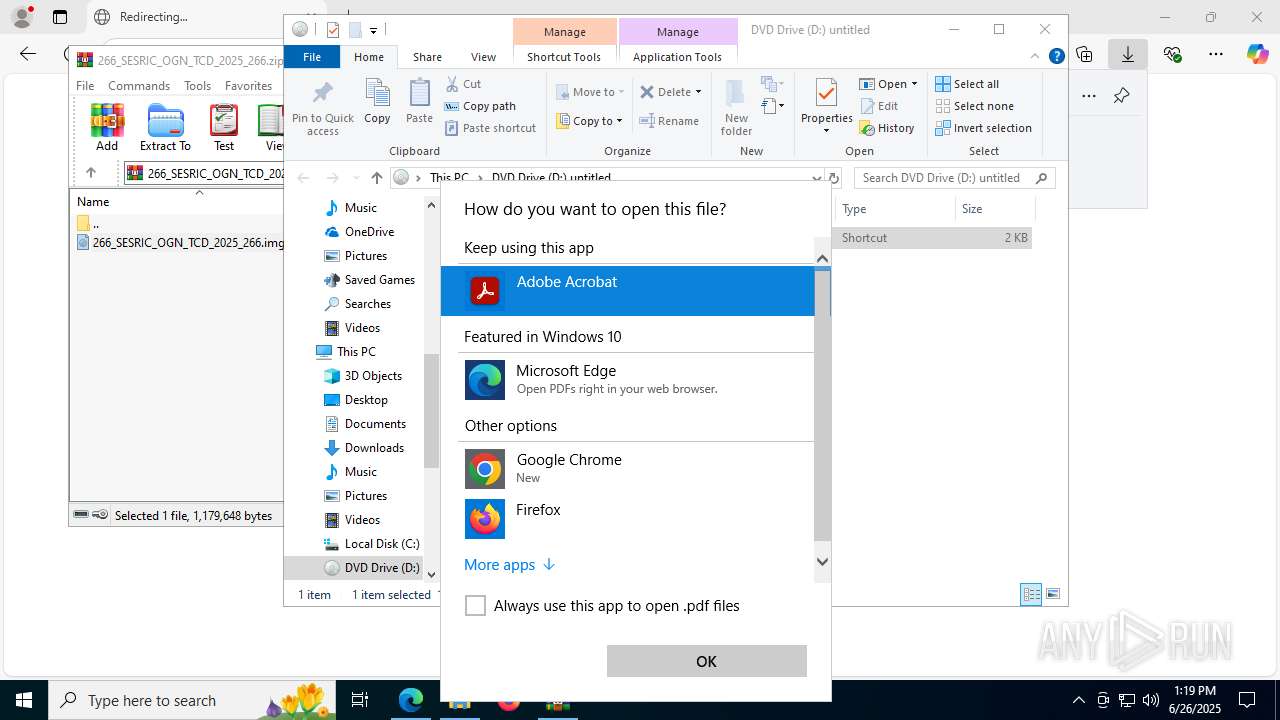Viewport: 1280px width, 720px height.
Task: Switch to details view layout icon
Action: point(1031,594)
